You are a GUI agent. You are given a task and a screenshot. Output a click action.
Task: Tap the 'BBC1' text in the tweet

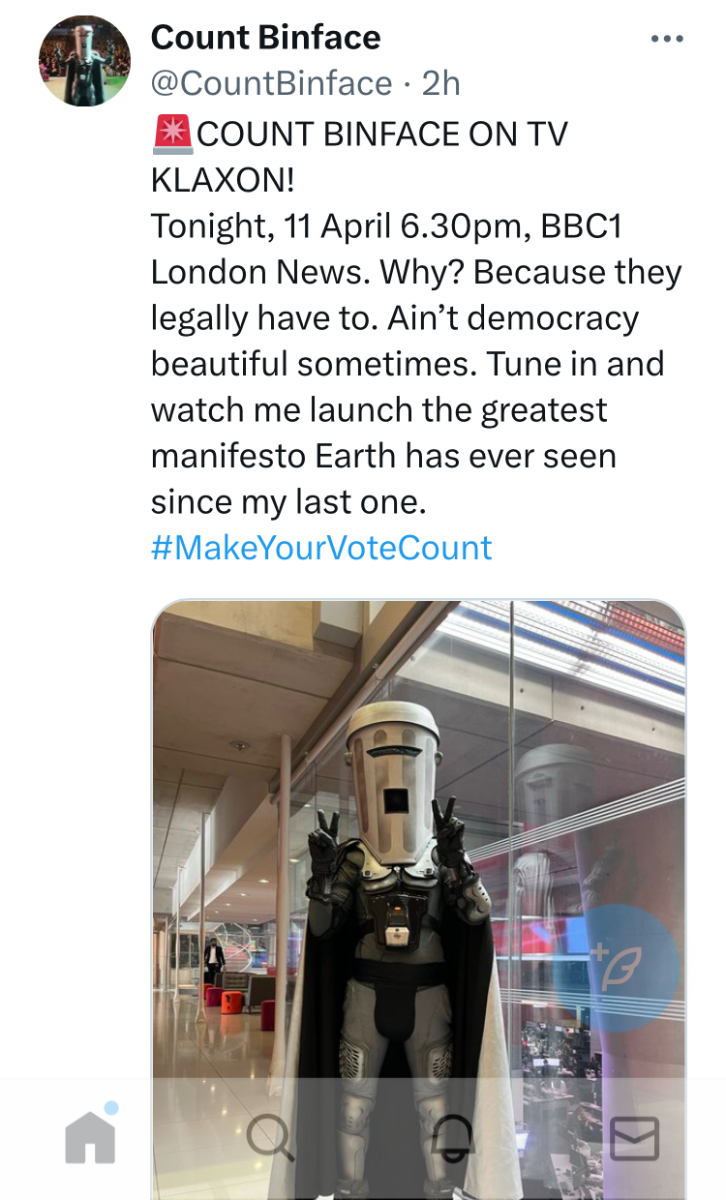(x=581, y=226)
